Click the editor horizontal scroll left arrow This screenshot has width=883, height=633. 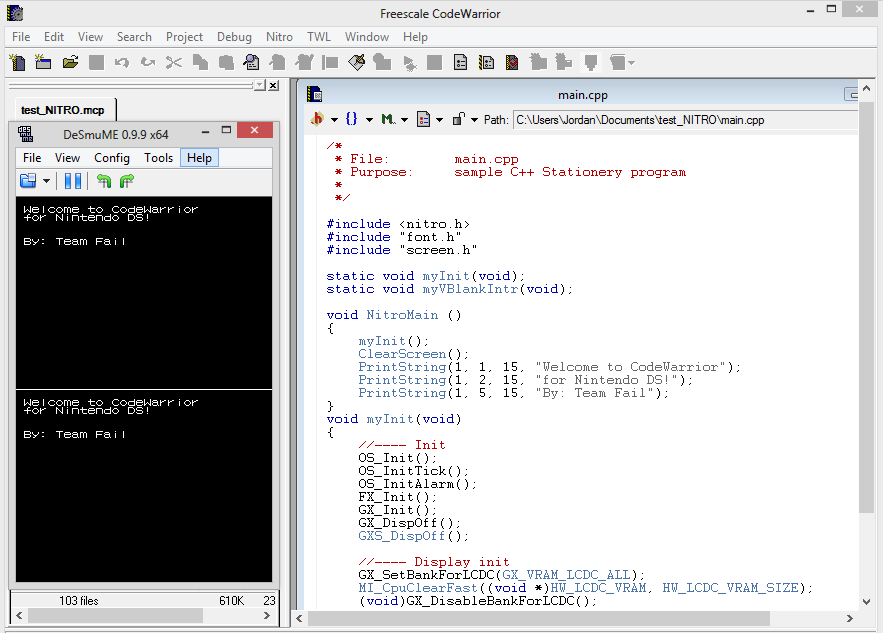pos(300,618)
